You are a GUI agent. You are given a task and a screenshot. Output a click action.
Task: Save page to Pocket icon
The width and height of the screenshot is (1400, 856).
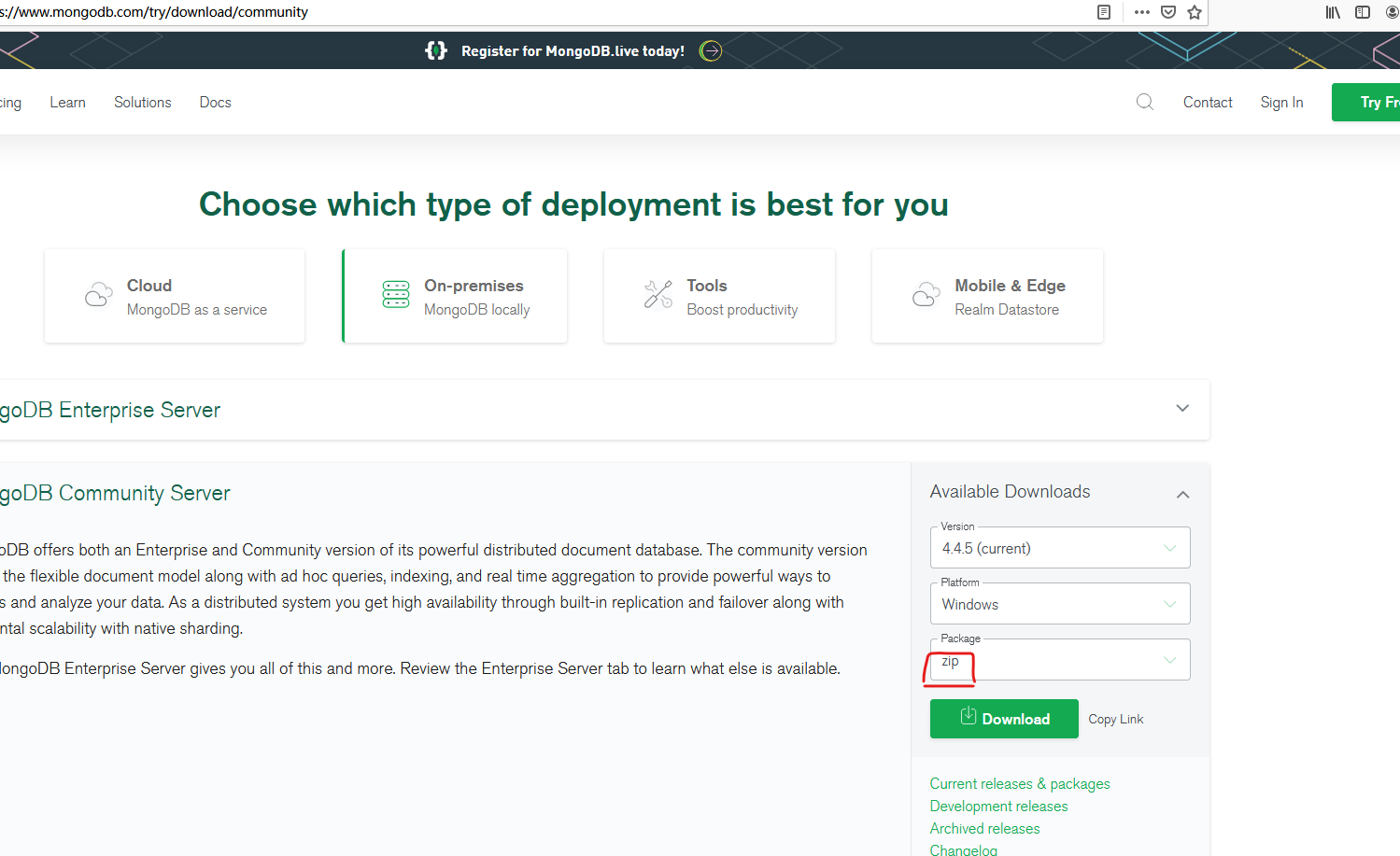pyautogui.click(x=1168, y=12)
